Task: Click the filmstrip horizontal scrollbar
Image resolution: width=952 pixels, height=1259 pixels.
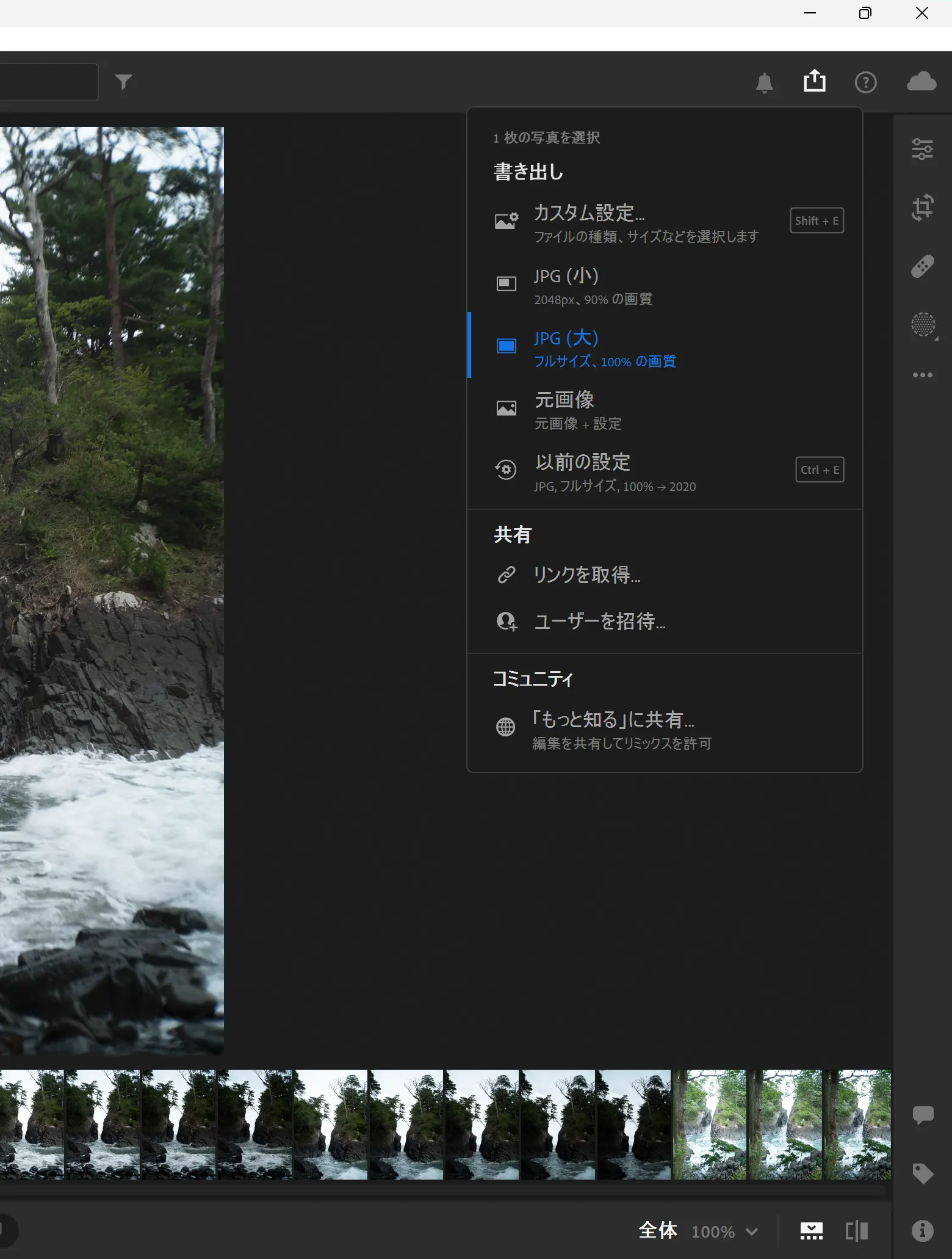Action: [442, 1190]
